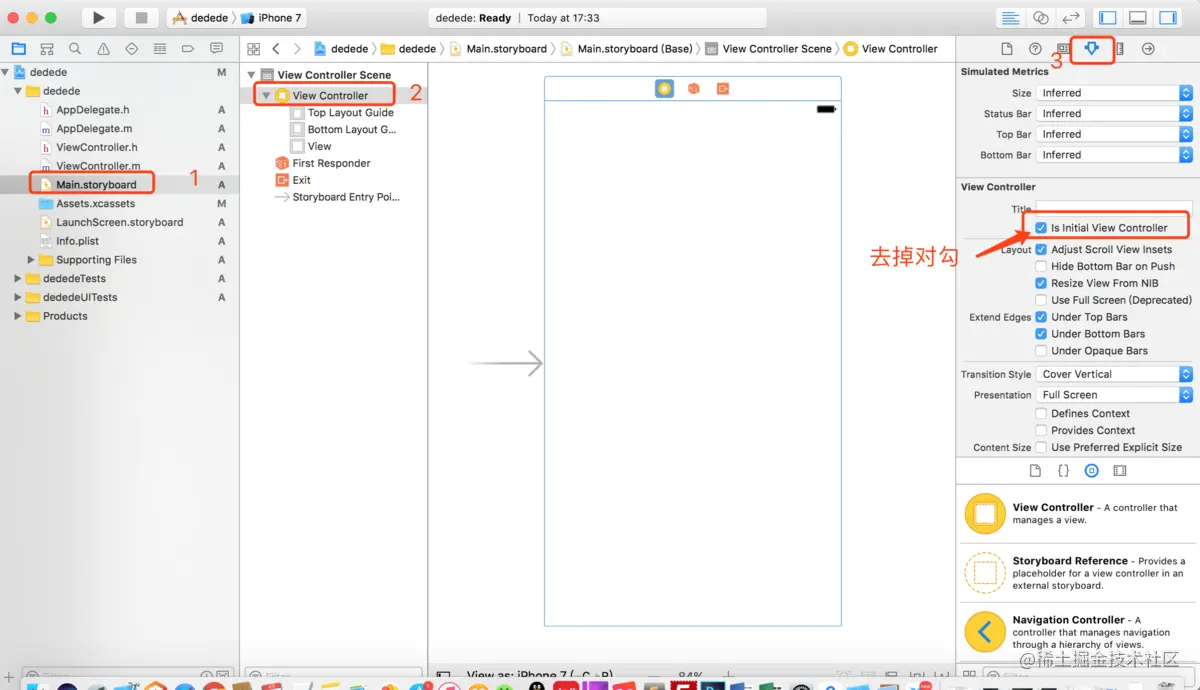
Task: Open the find navigator magnifier
Action: (75, 48)
